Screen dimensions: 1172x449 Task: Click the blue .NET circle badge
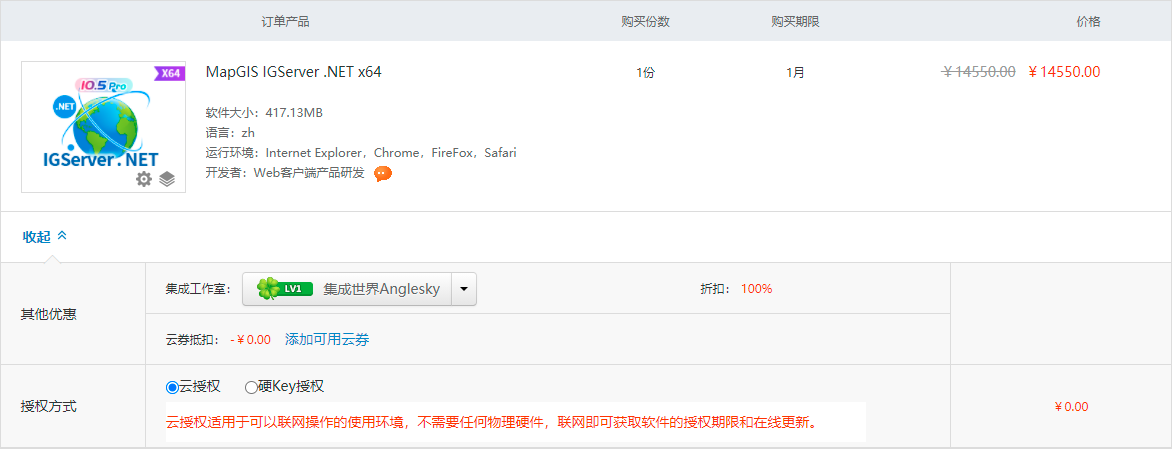65,107
